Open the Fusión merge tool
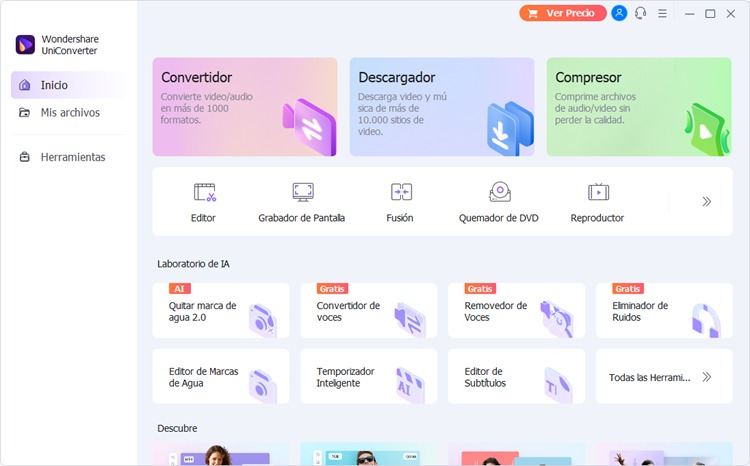Image resolution: width=750 pixels, height=466 pixels. click(x=401, y=192)
